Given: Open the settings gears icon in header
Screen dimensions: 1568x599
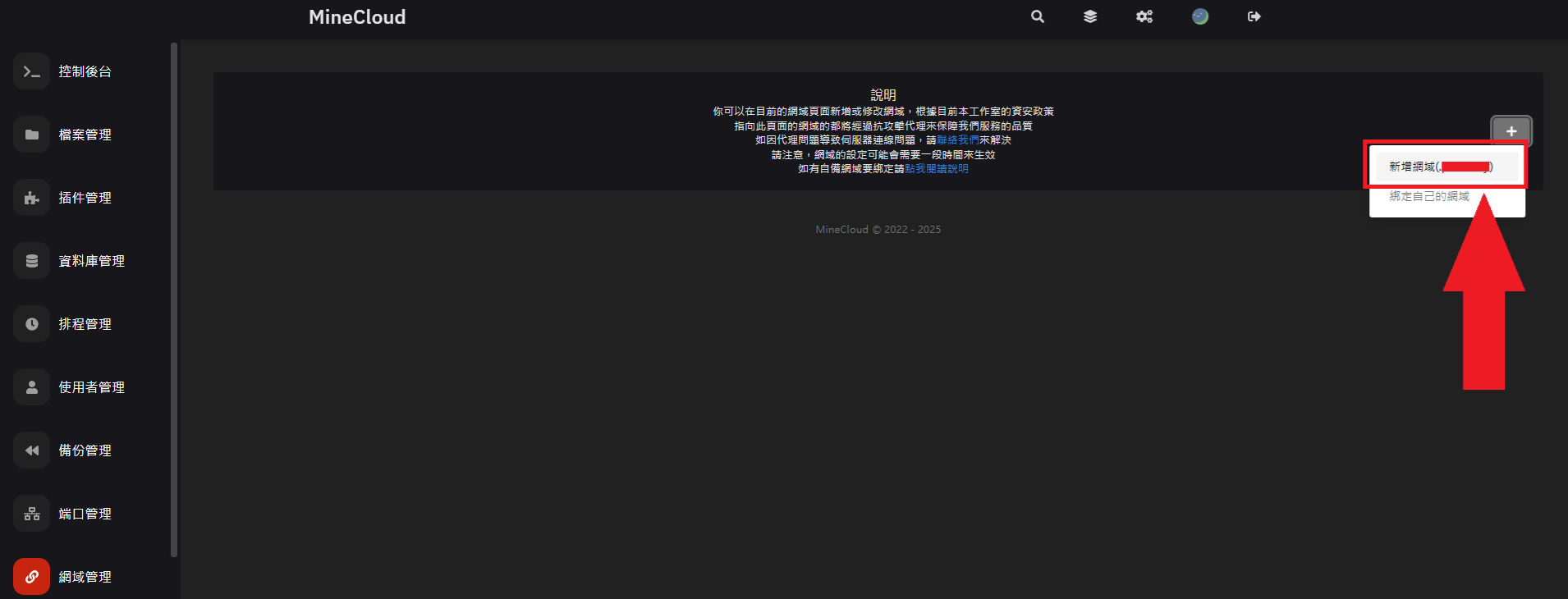Looking at the screenshot, I should coord(1144,16).
